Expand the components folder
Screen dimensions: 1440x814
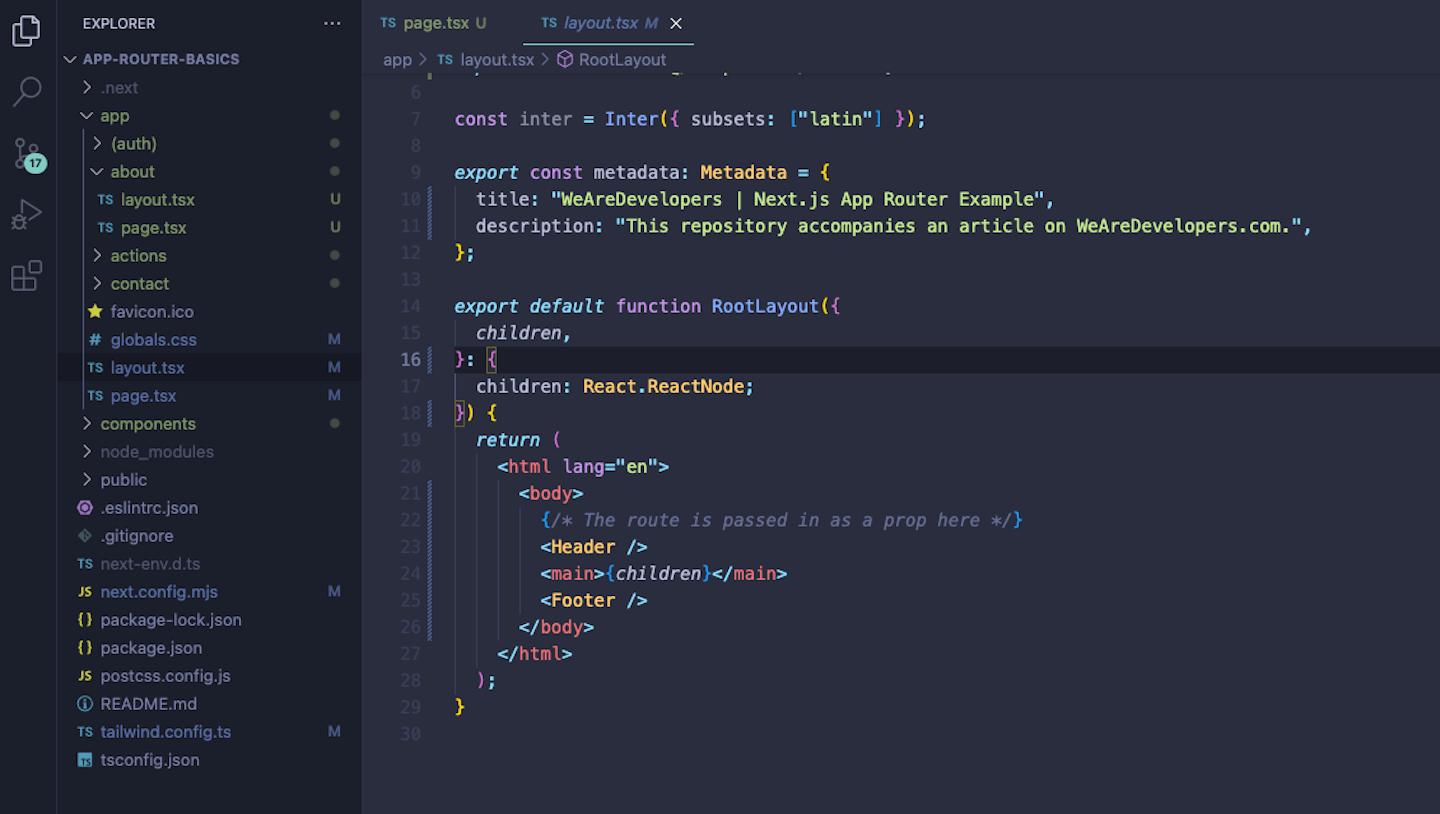pos(147,424)
